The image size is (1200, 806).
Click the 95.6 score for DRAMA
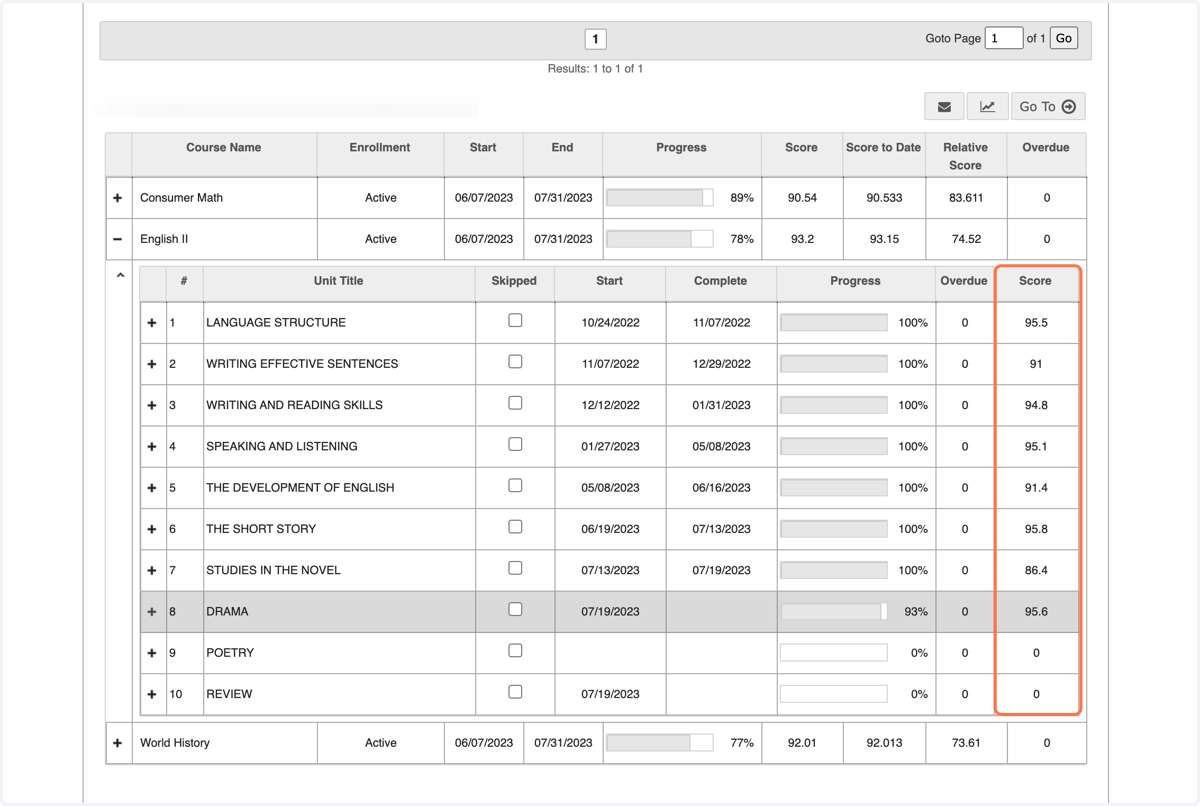[1036, 612]
